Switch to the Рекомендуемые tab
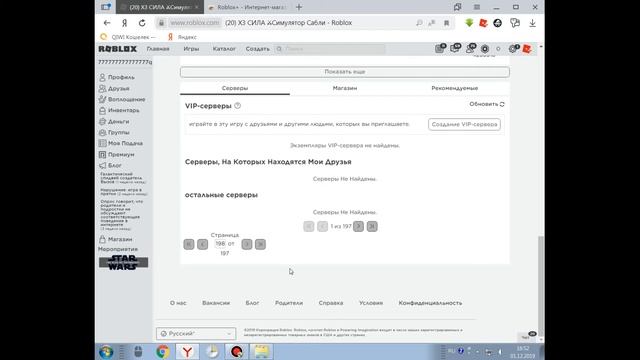 [x=454, y=88]
